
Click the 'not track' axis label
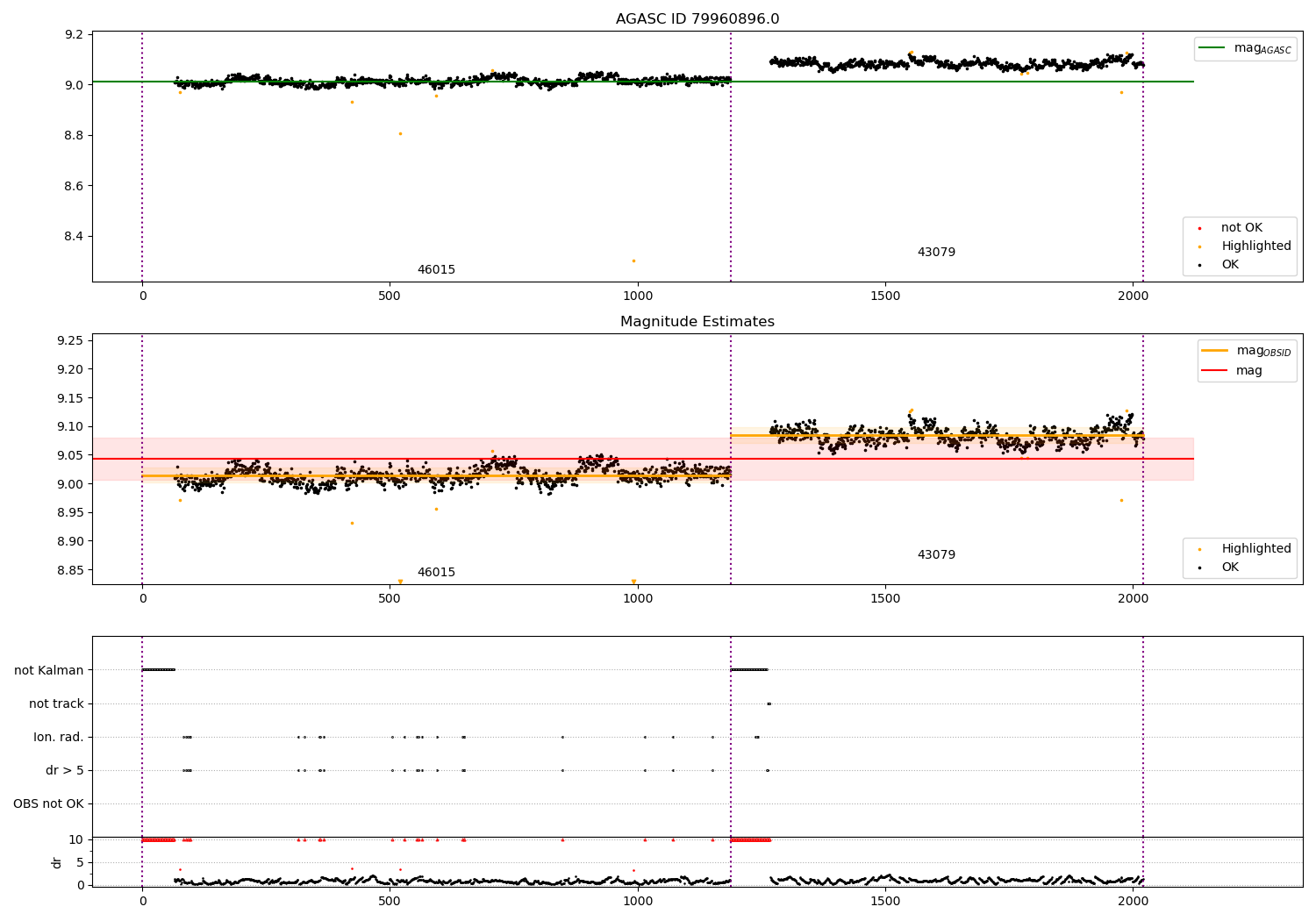coord(56,704)
